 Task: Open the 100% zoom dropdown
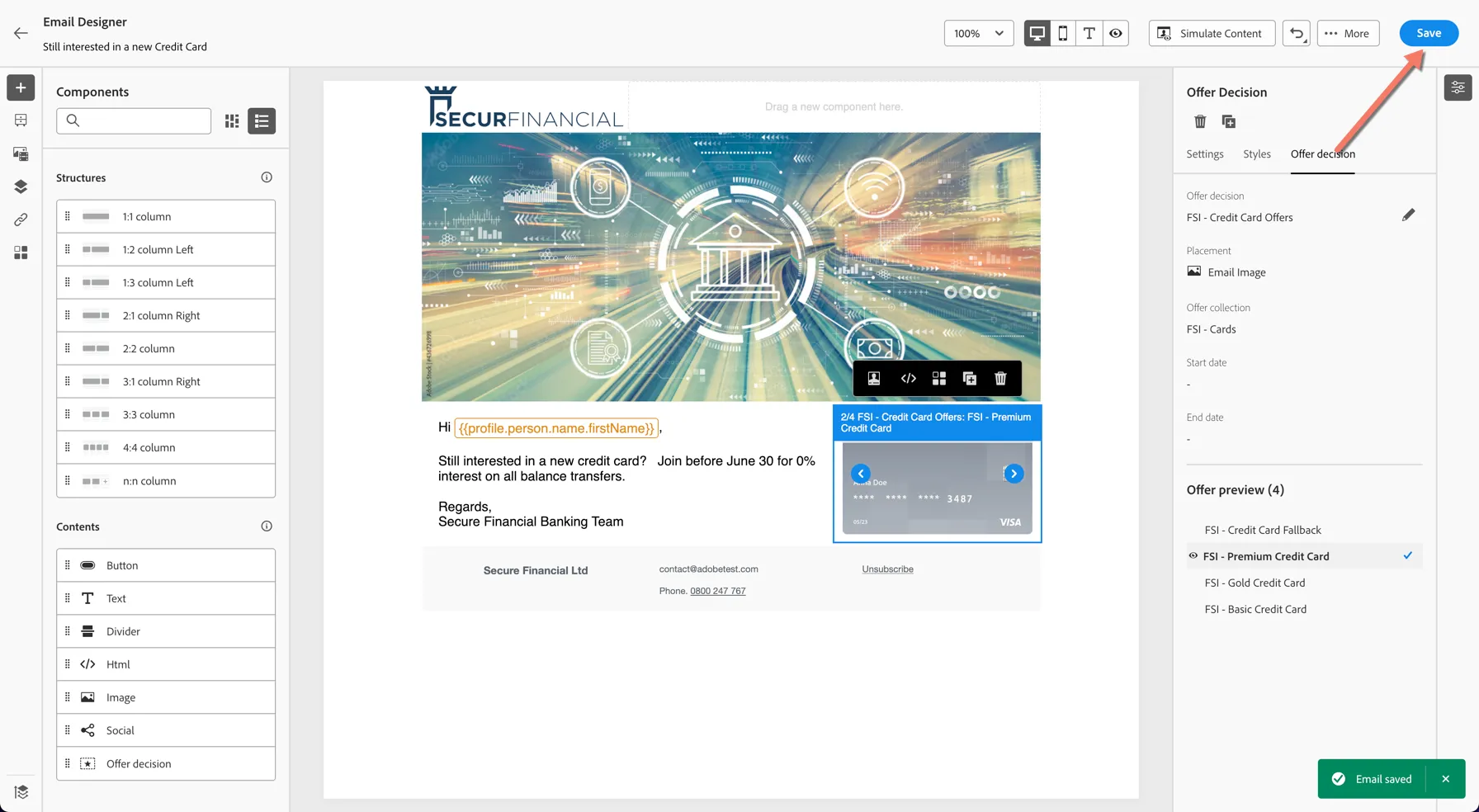click(979, 33)
